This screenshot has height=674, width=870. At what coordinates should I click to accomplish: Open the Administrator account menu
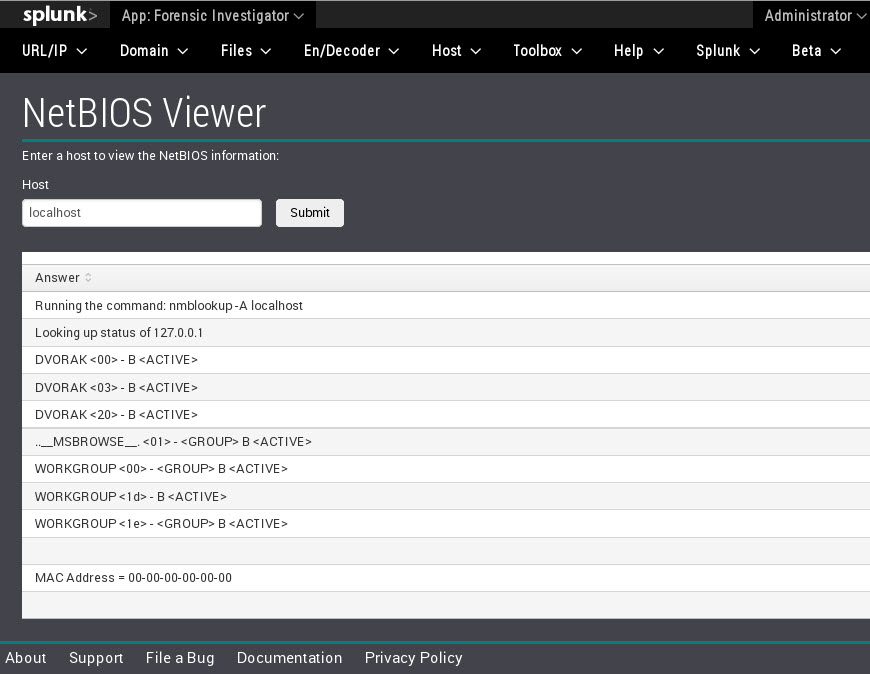(815, 16)
